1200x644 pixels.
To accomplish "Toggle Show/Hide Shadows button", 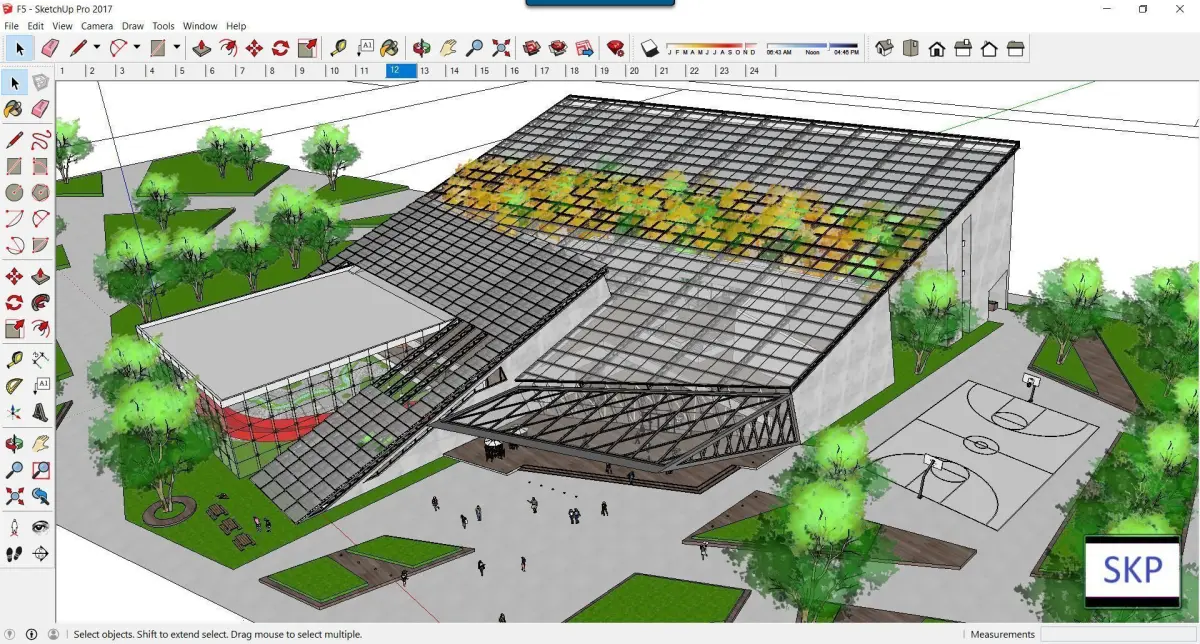I will click(649, 47).
